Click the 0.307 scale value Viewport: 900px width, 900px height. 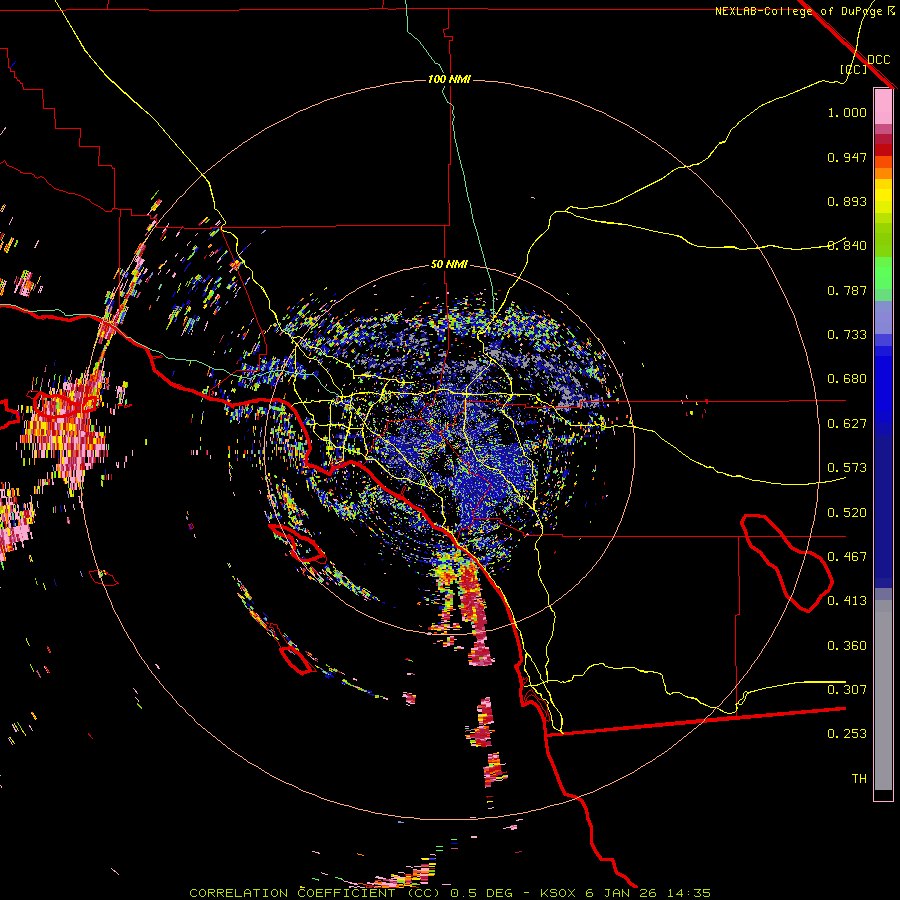click(847, 690)
